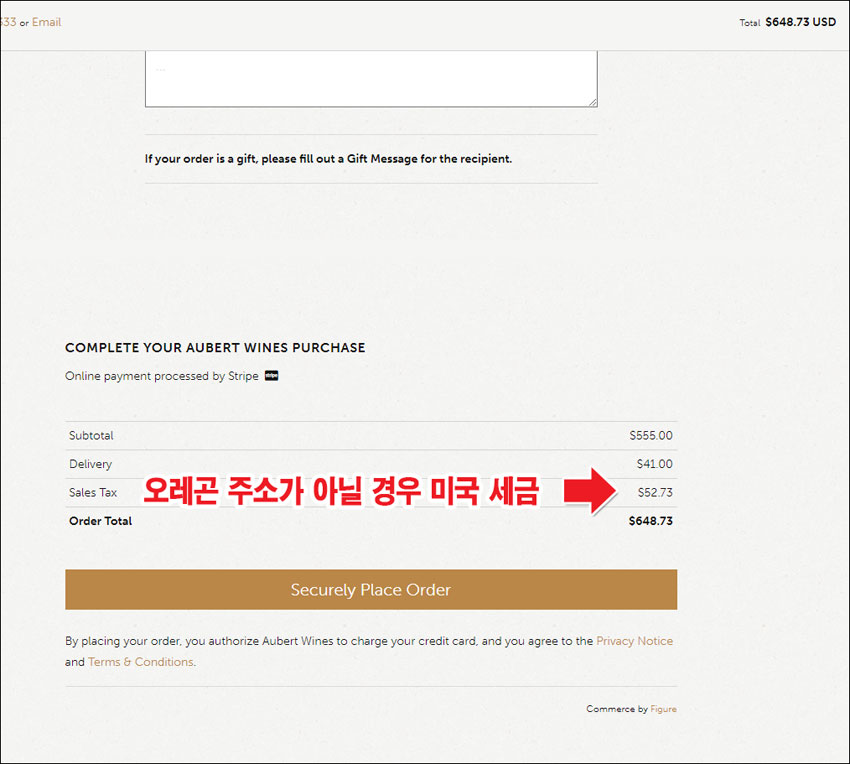Select the Sales Tax amount $52.73
This screenshot has width=850, height=764.
coord(655,493)
